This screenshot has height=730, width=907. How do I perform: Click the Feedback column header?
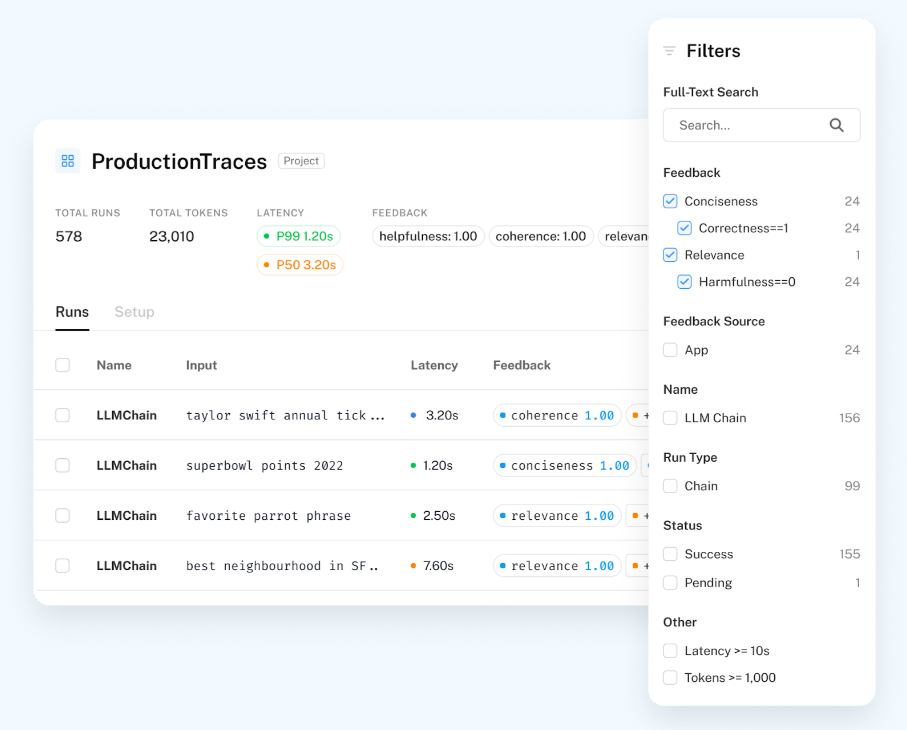(522, 365)
